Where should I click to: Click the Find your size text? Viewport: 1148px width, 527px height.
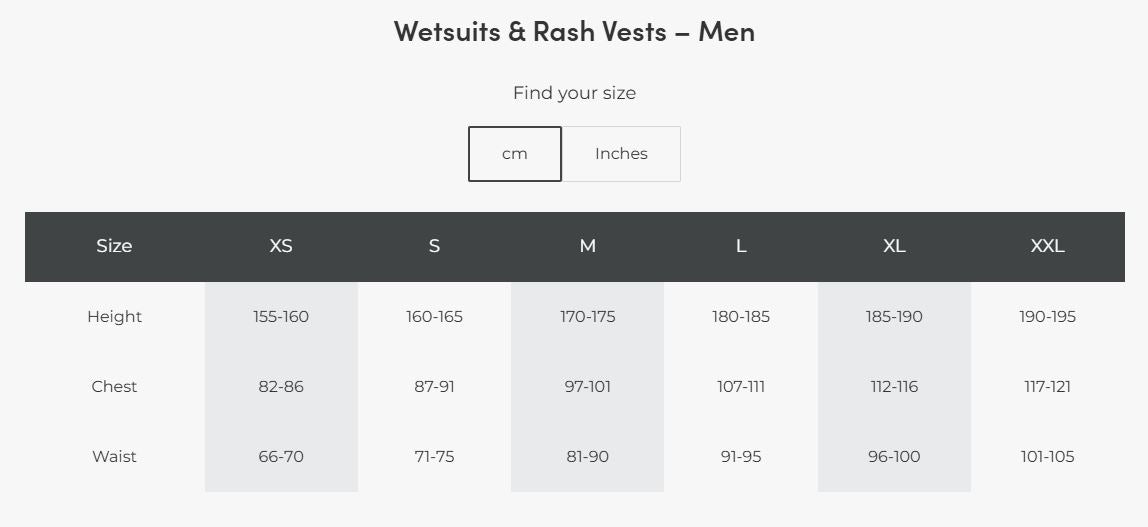574,93
